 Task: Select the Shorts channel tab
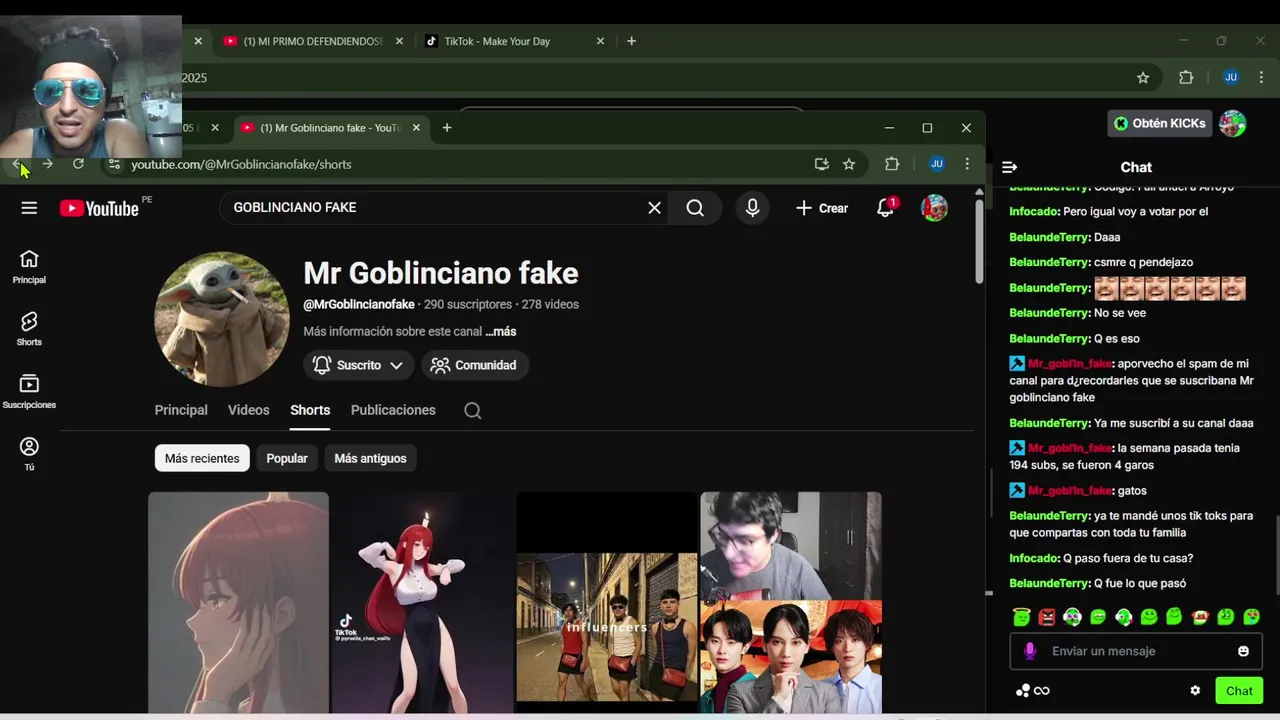point(310,410)
